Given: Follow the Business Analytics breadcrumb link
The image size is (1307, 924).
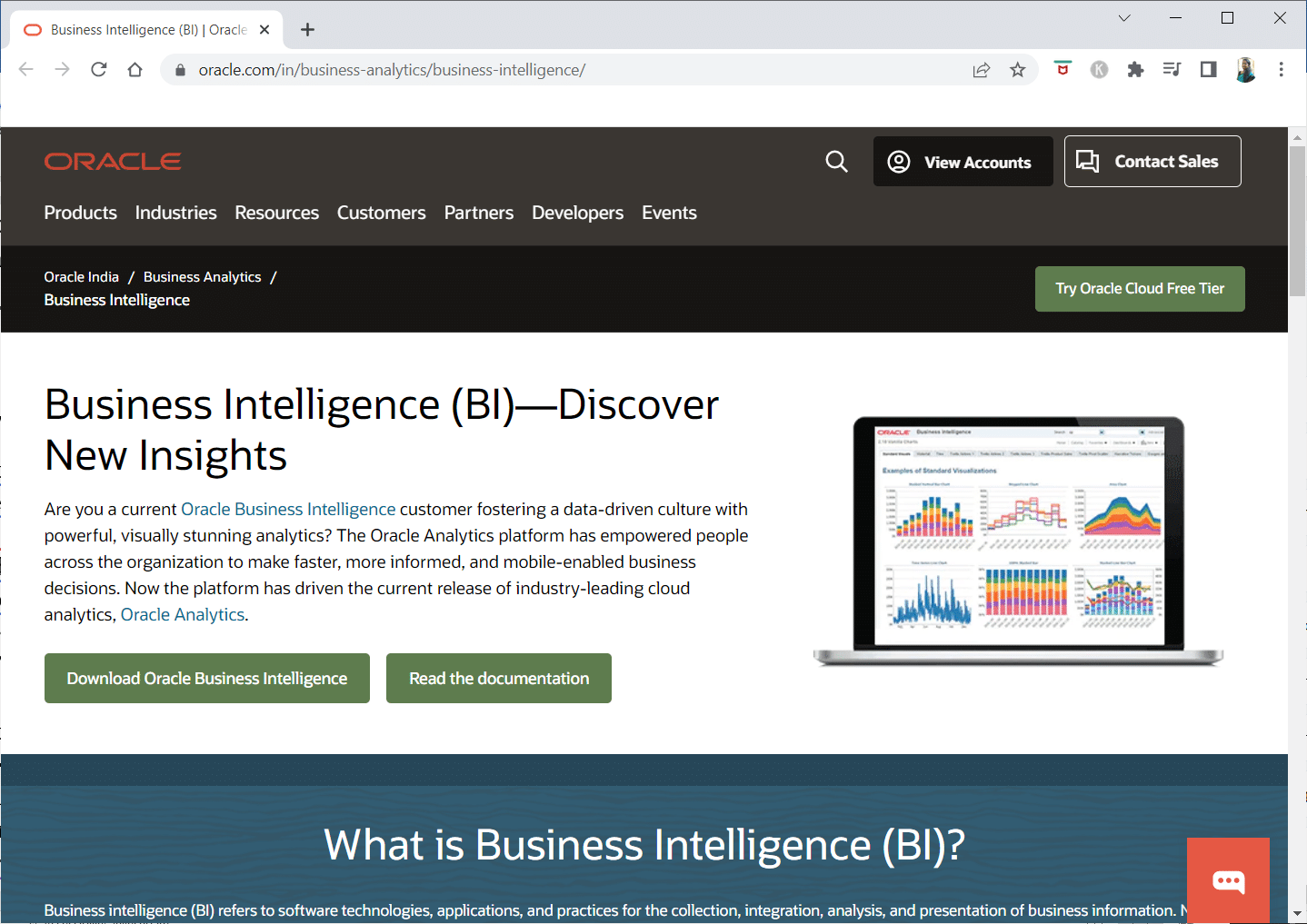Looking at the screenshot, I should 203,277.
